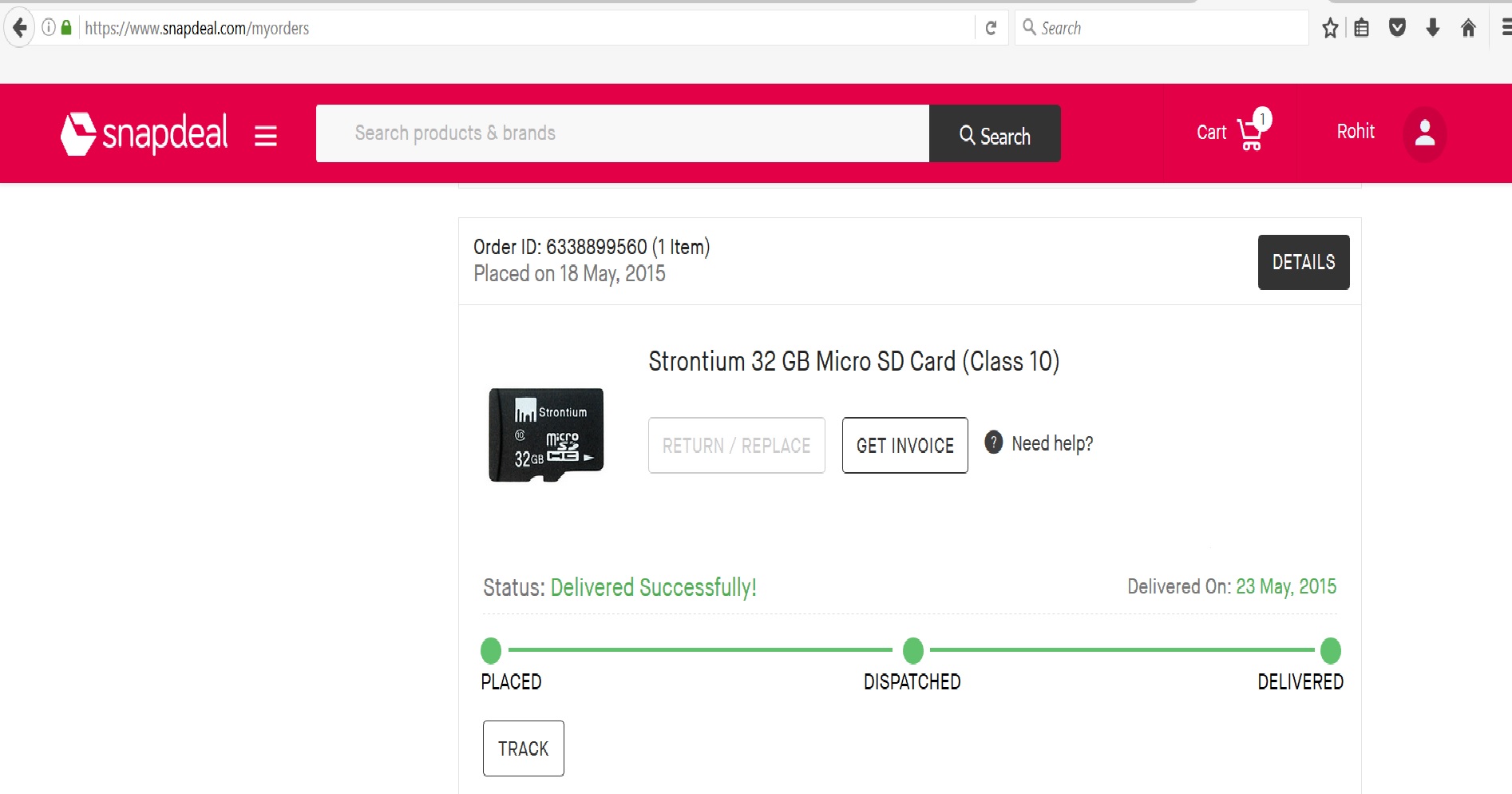
Task: Bookmark this page with star icon
Action: 1330,28
